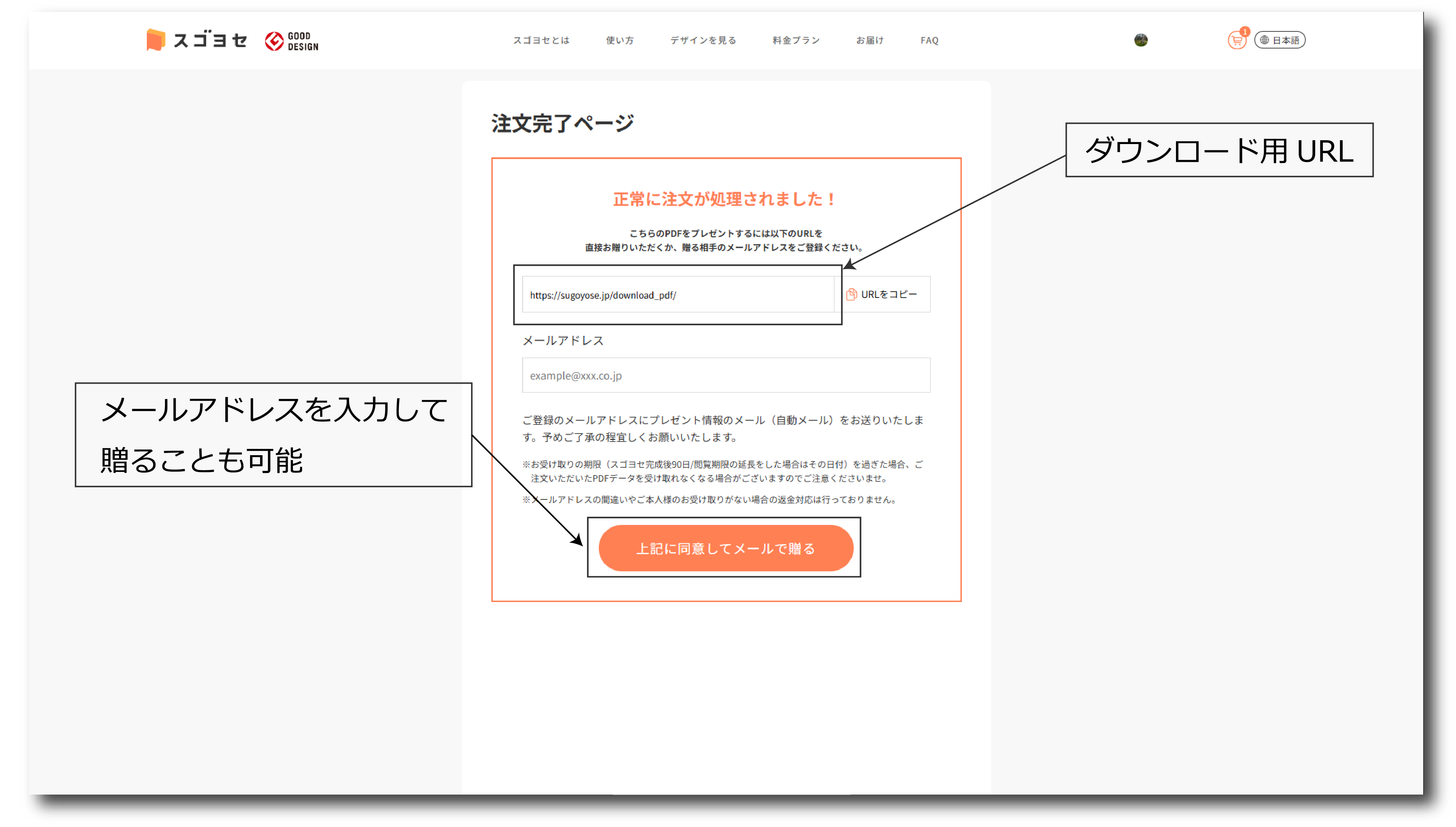Click the copy icon beside URLをコピー
This screenshot has height=827, width=1456.
click(851, 294)
